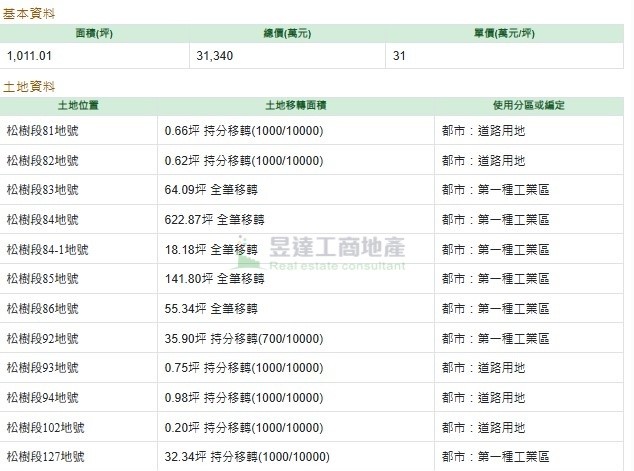Select the area value 1,011.01
This screenshot has height=471, width=634.
click(29, 56)
